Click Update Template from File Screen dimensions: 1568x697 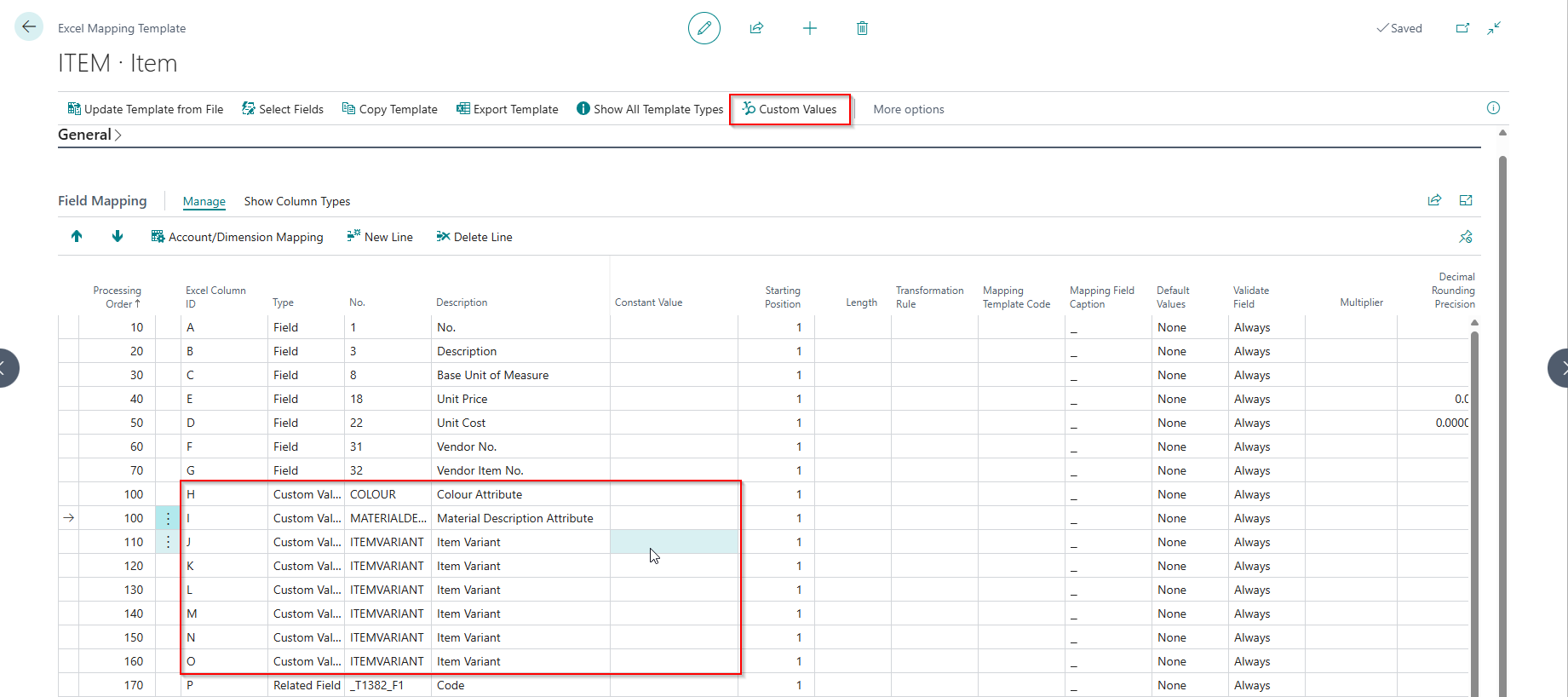[145, 109]
